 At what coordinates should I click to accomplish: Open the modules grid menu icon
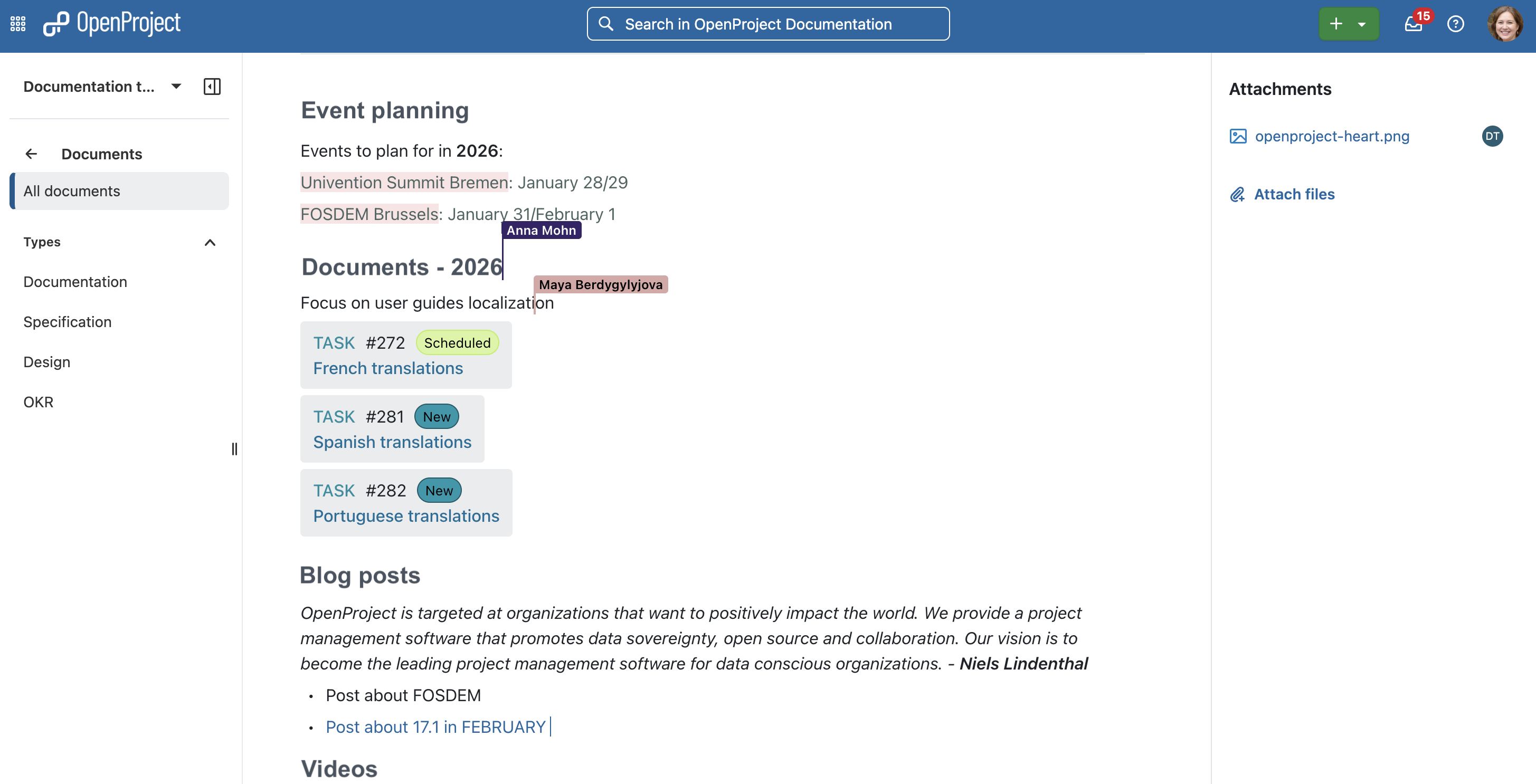18,24
